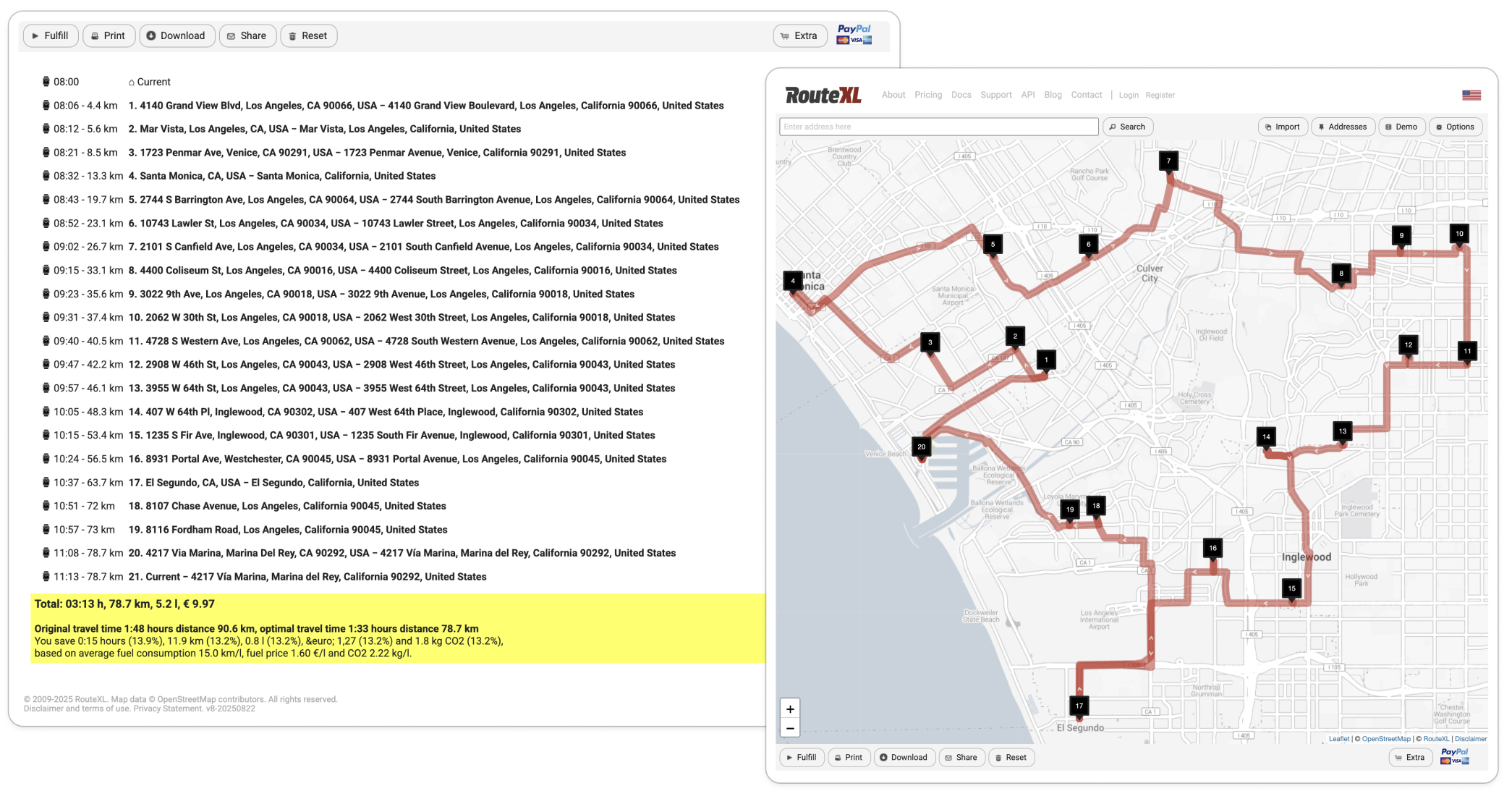This screenshot has height=799, width=1512.
Task: Open the Addresses panel button
Action: tap(1343, 127)
